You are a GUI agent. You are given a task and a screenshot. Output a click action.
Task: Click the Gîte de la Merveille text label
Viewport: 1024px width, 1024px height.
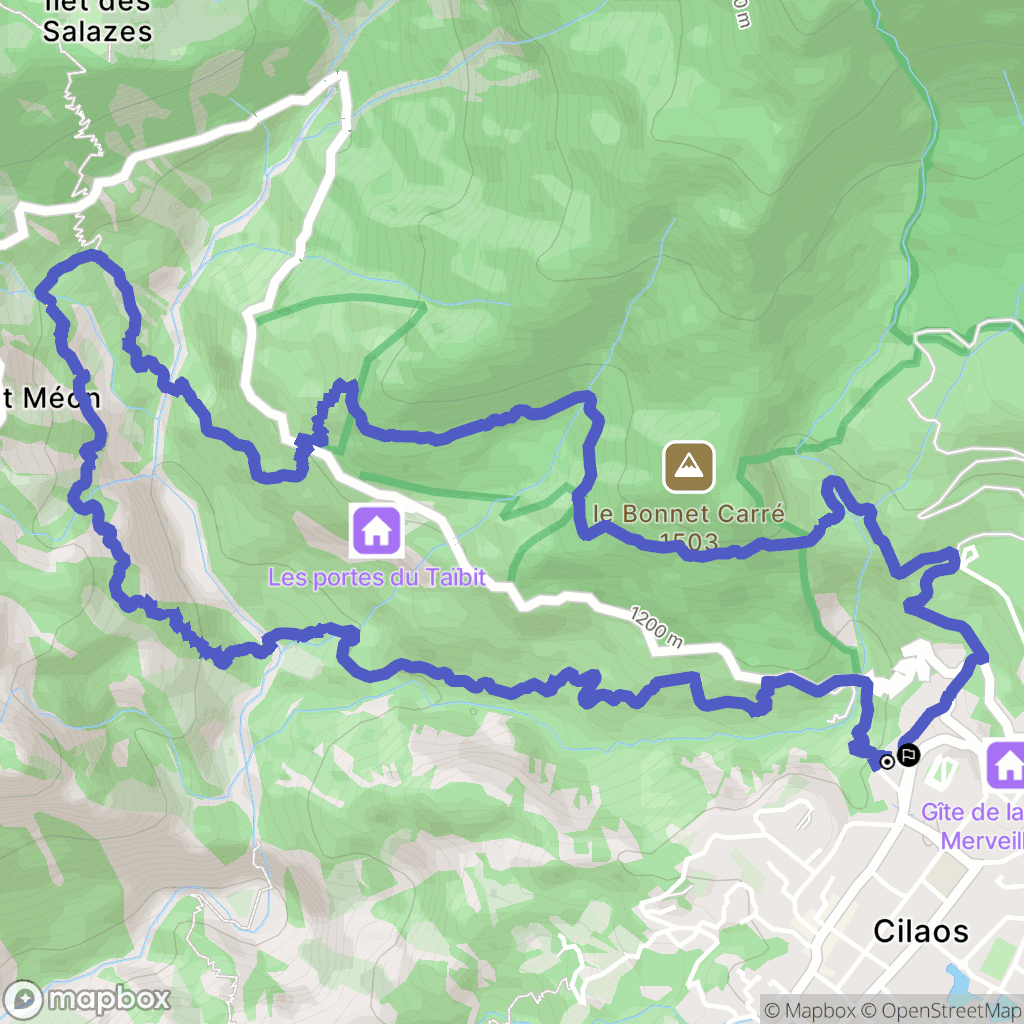[972, 825]
